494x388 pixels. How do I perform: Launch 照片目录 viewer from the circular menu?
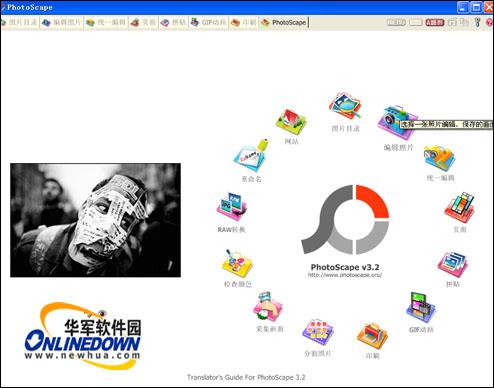click(345, 105)
